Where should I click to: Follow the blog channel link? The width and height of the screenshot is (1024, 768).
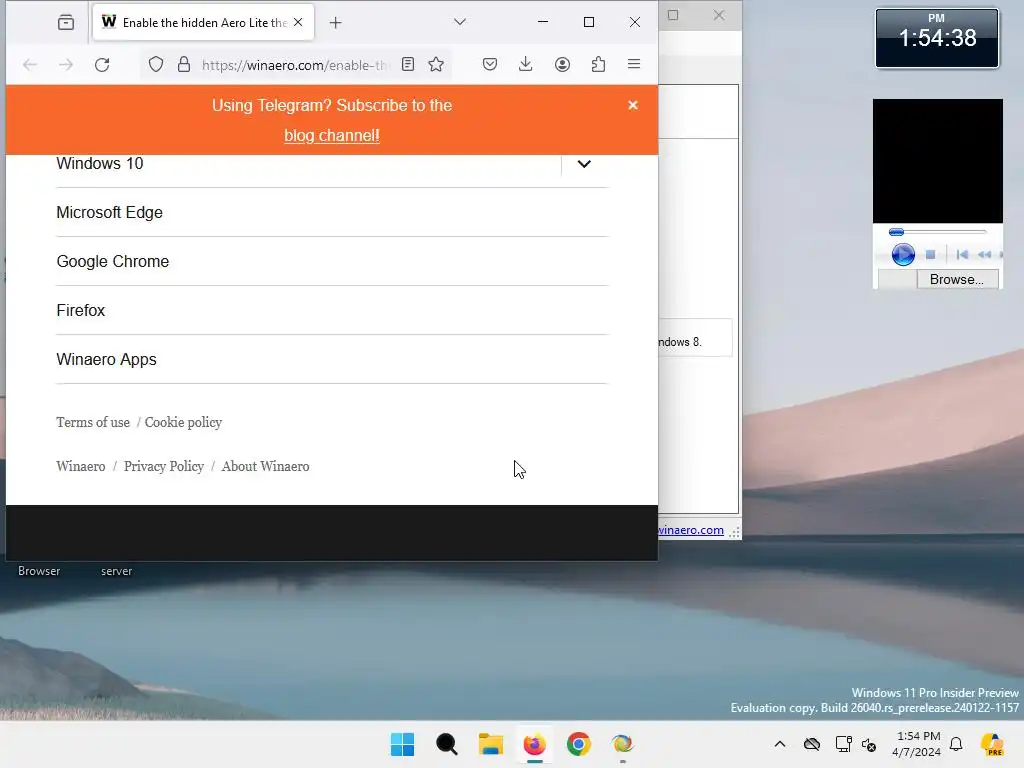click(x=332, y=135)
